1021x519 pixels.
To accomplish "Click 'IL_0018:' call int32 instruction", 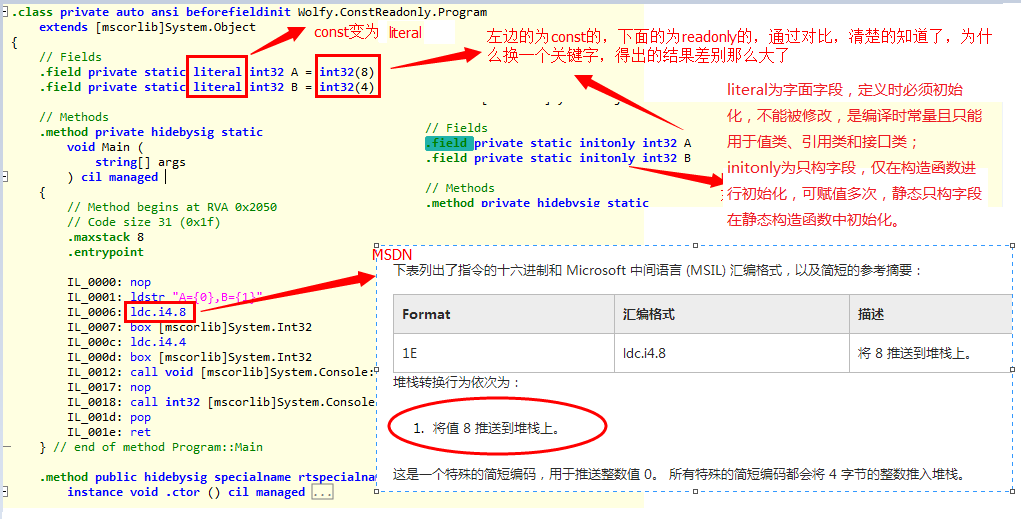I will [221, 402].
